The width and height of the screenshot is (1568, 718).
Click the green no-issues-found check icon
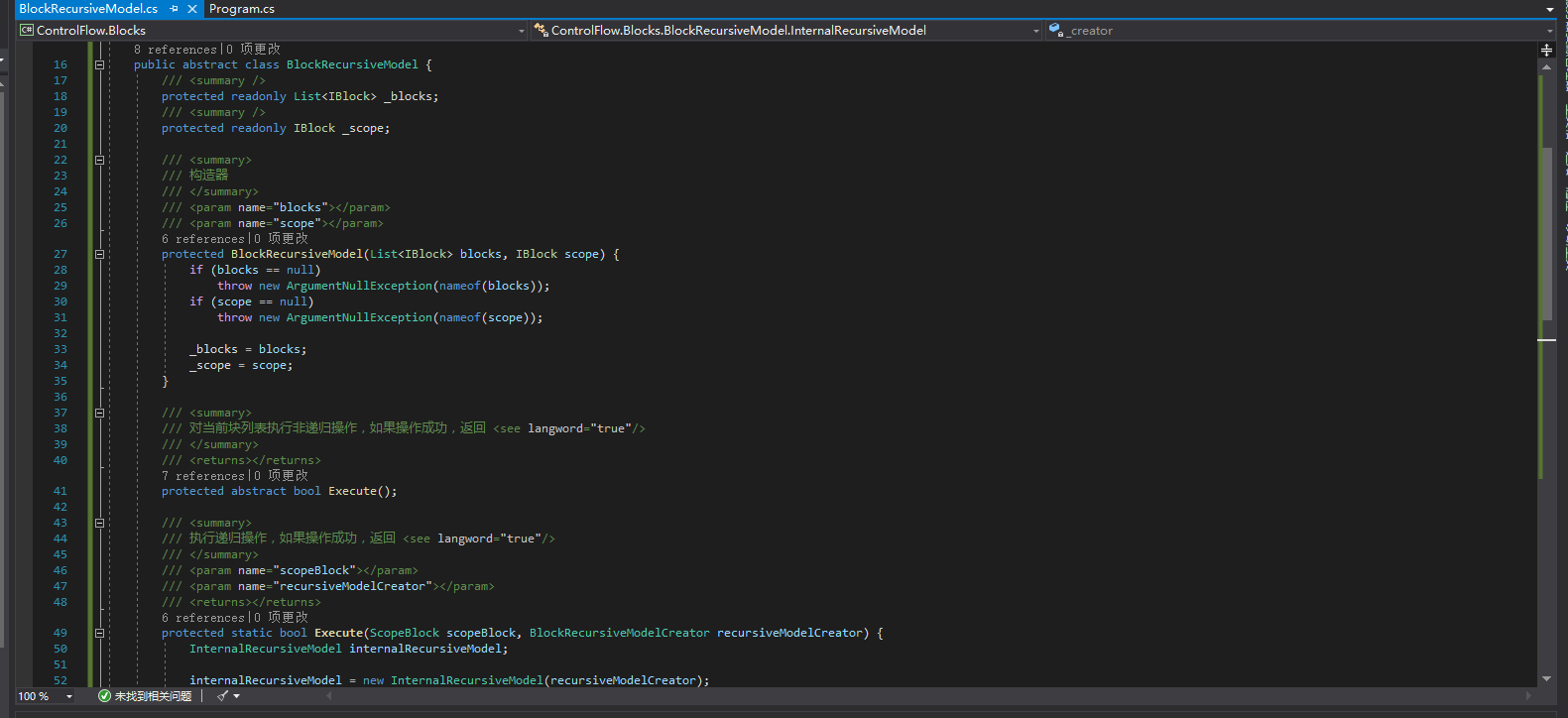[x=104, y=696]
